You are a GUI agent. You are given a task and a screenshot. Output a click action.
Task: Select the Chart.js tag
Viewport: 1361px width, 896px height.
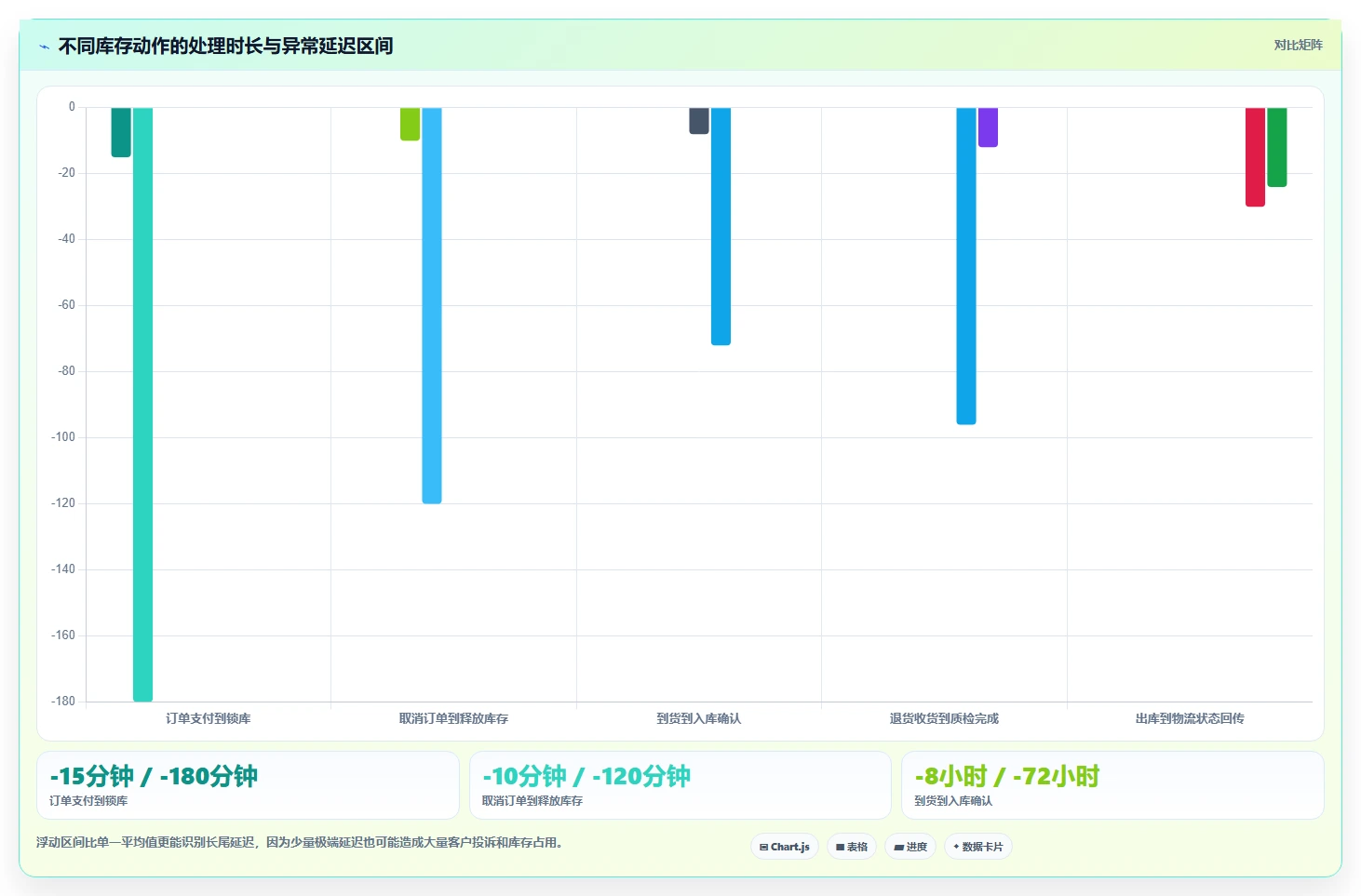point(785,847)
